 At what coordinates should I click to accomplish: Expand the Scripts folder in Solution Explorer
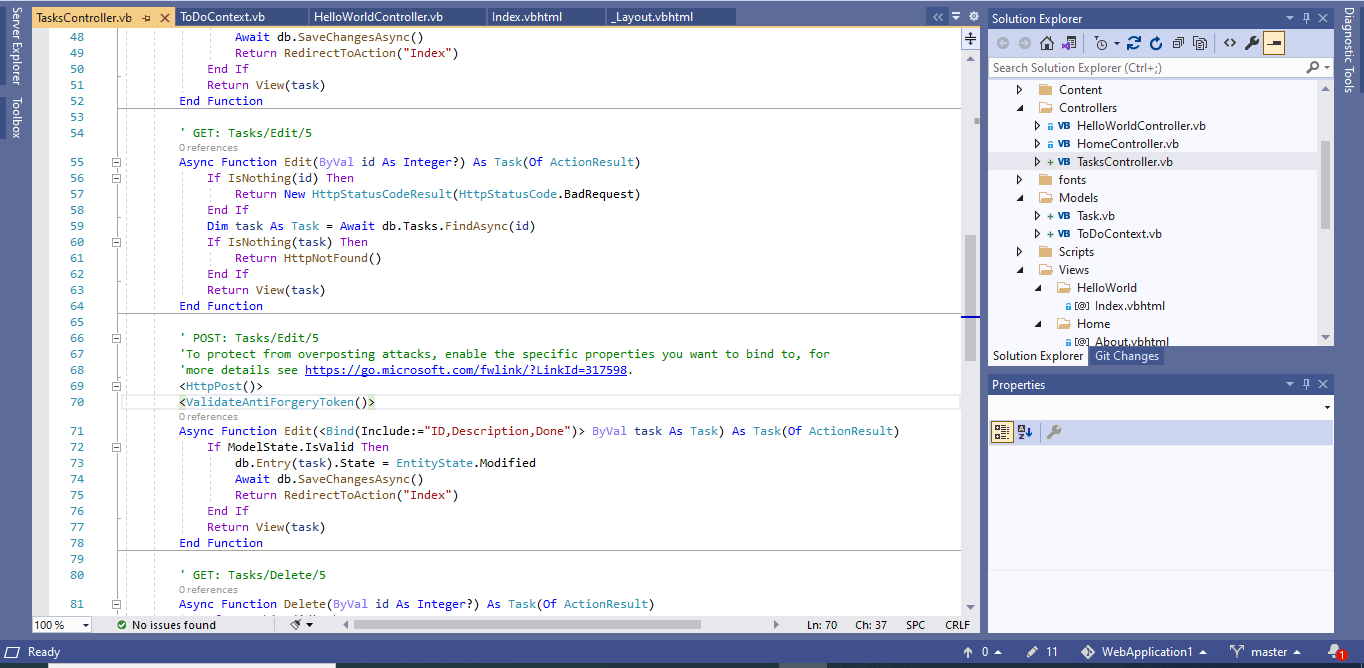[x=1020, y=251]
